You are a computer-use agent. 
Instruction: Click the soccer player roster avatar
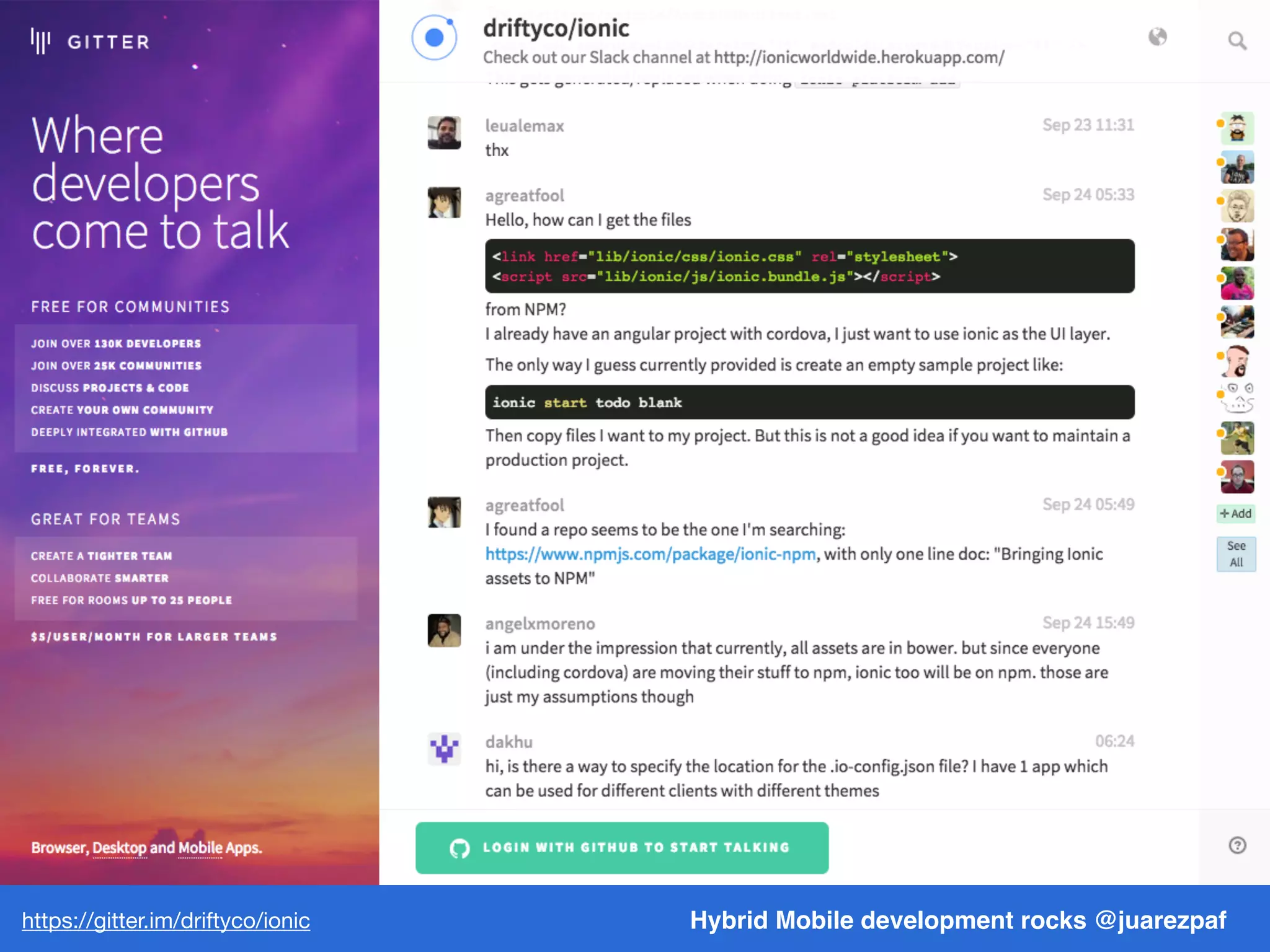click(x=1237, y=438)
